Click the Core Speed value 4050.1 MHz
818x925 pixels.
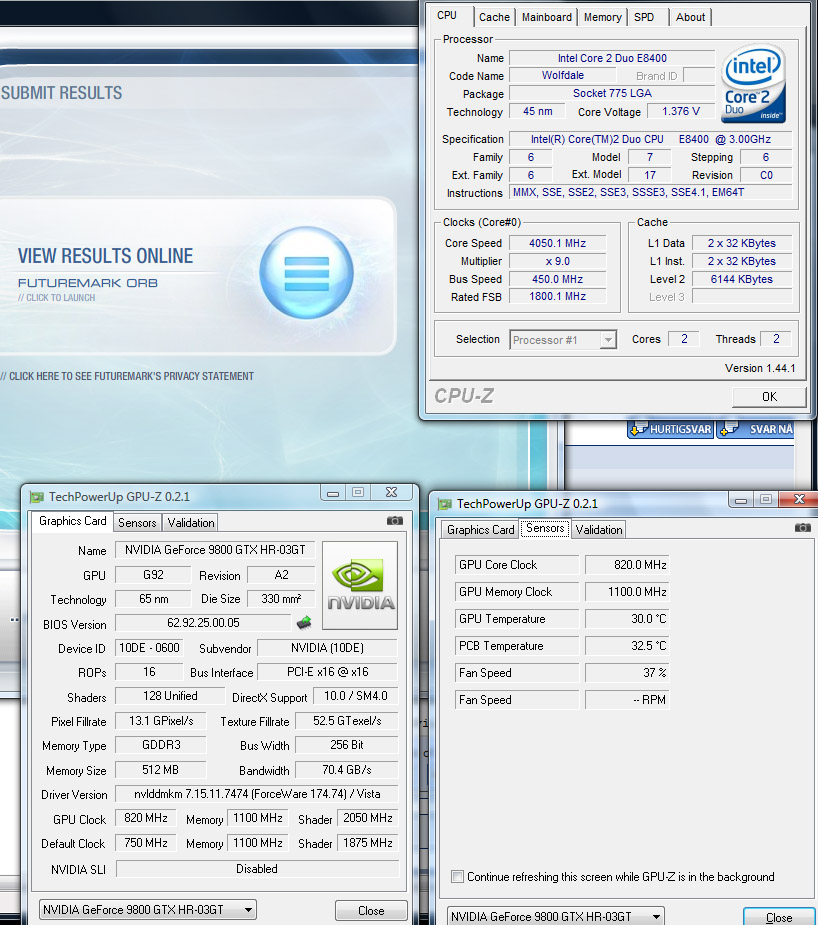pyautogui.click(x=557, y=243)
